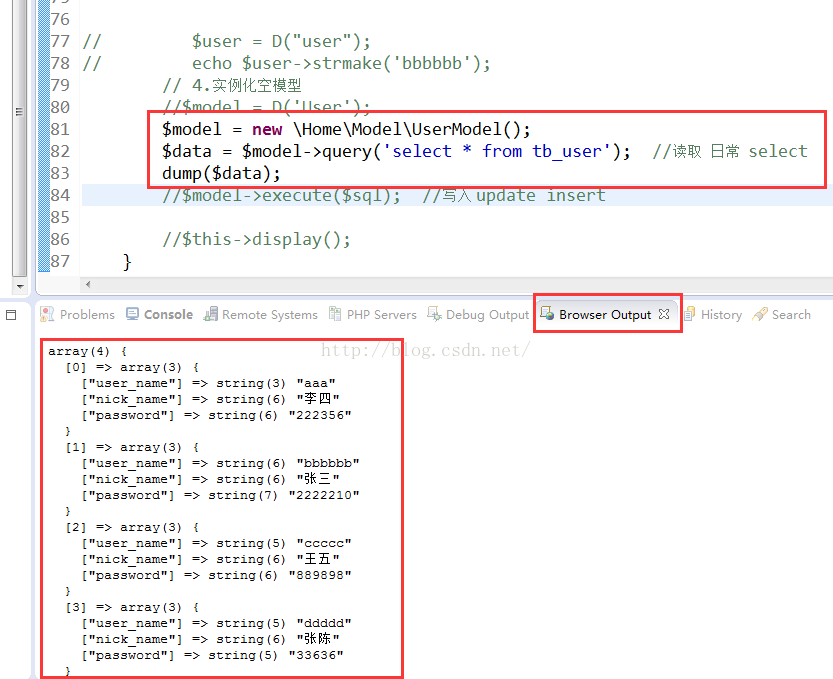Click the 'array(4) {' output line

coord(88,351)
